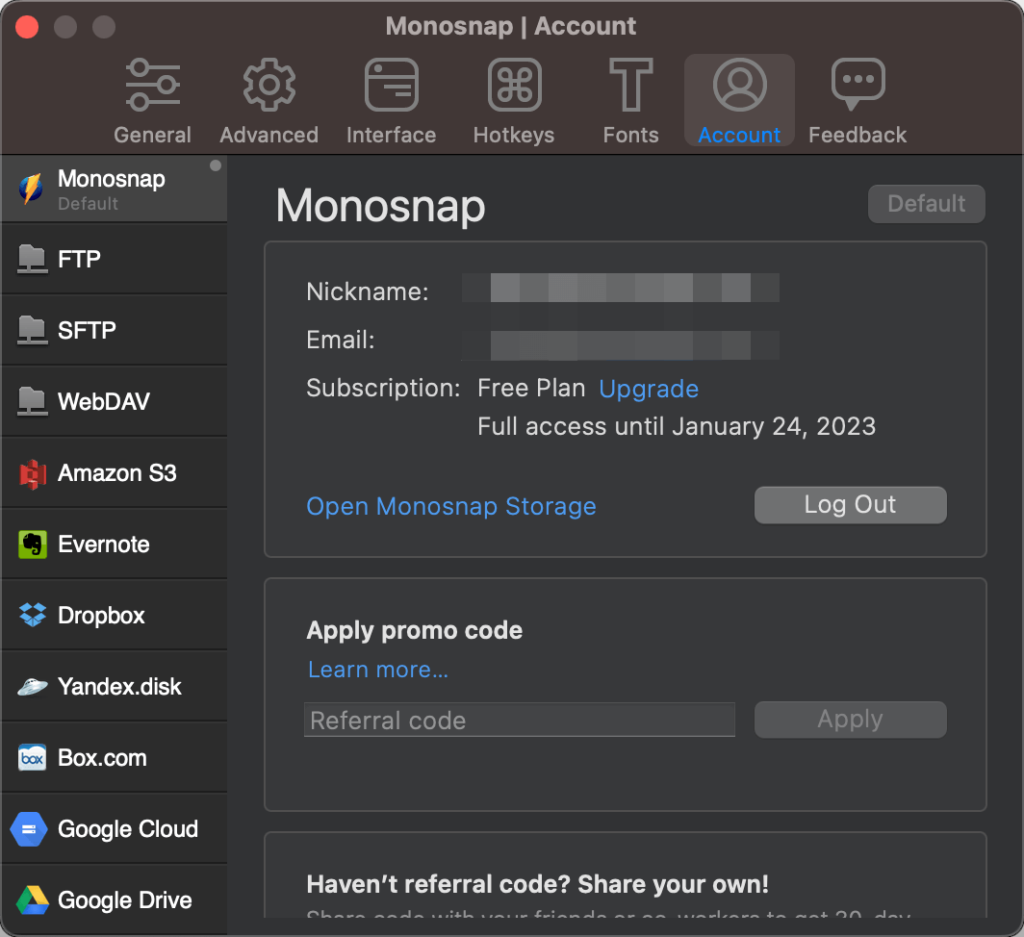
Task: Select the Google Drive label
Action: pos(125,900)
